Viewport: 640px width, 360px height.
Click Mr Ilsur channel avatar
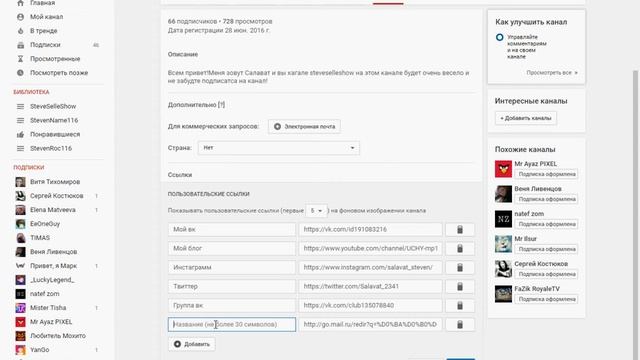pyautogui.click(x=503, y=244)
